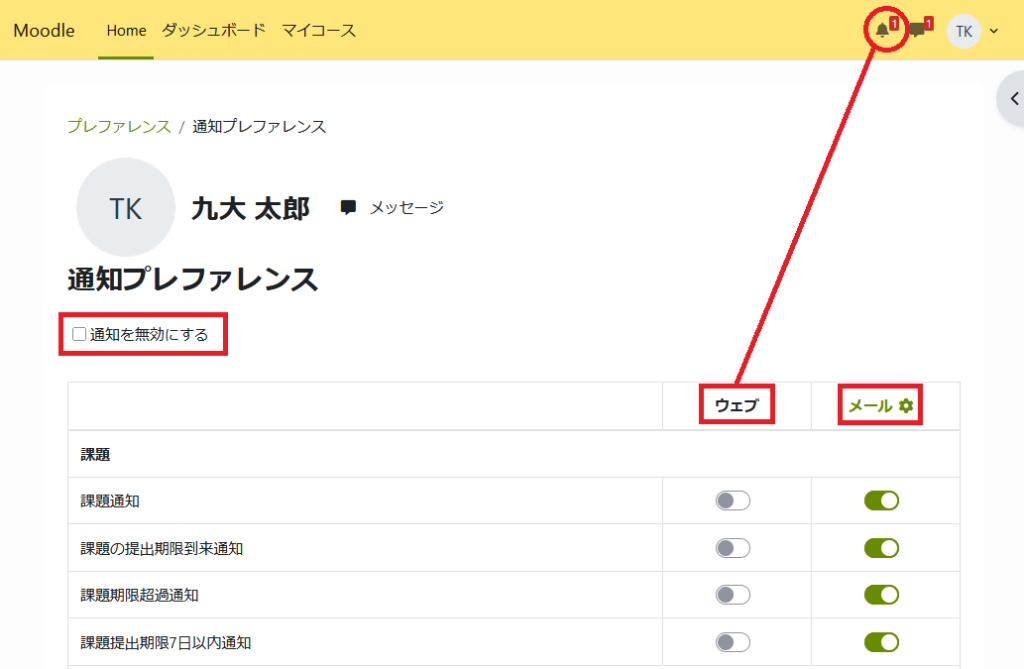Open the notifications bell icon

(x=882, y=31)
